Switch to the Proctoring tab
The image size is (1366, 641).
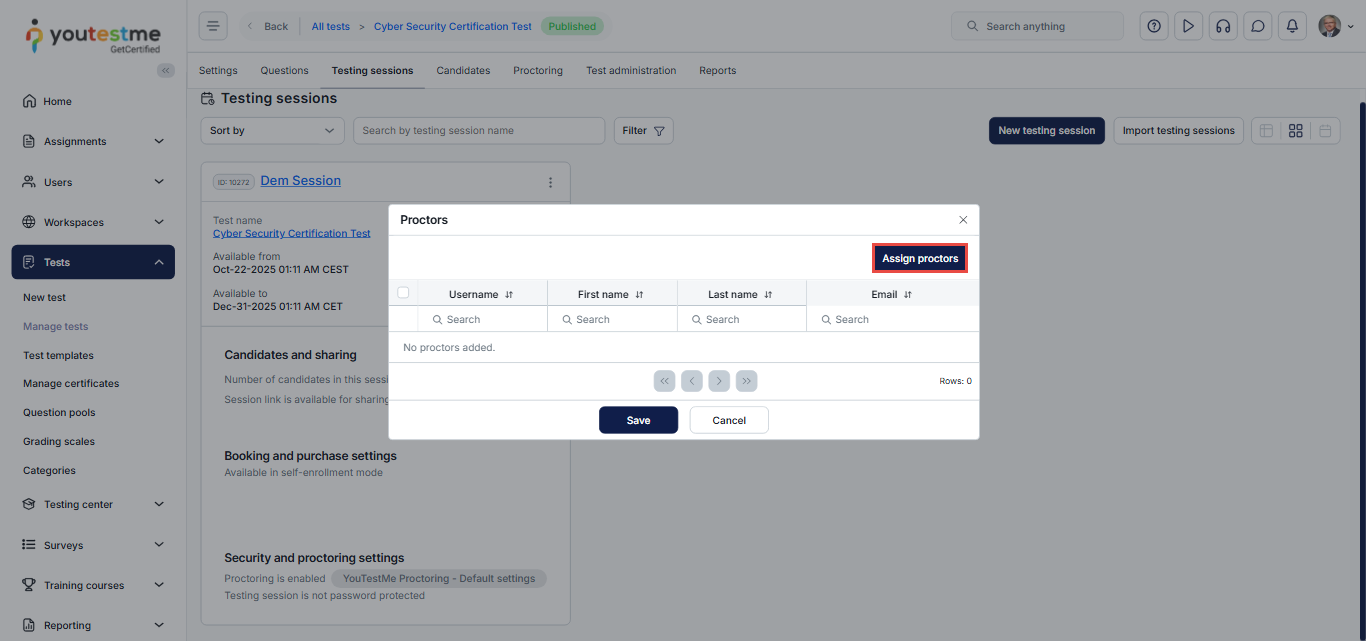point(538,71)
